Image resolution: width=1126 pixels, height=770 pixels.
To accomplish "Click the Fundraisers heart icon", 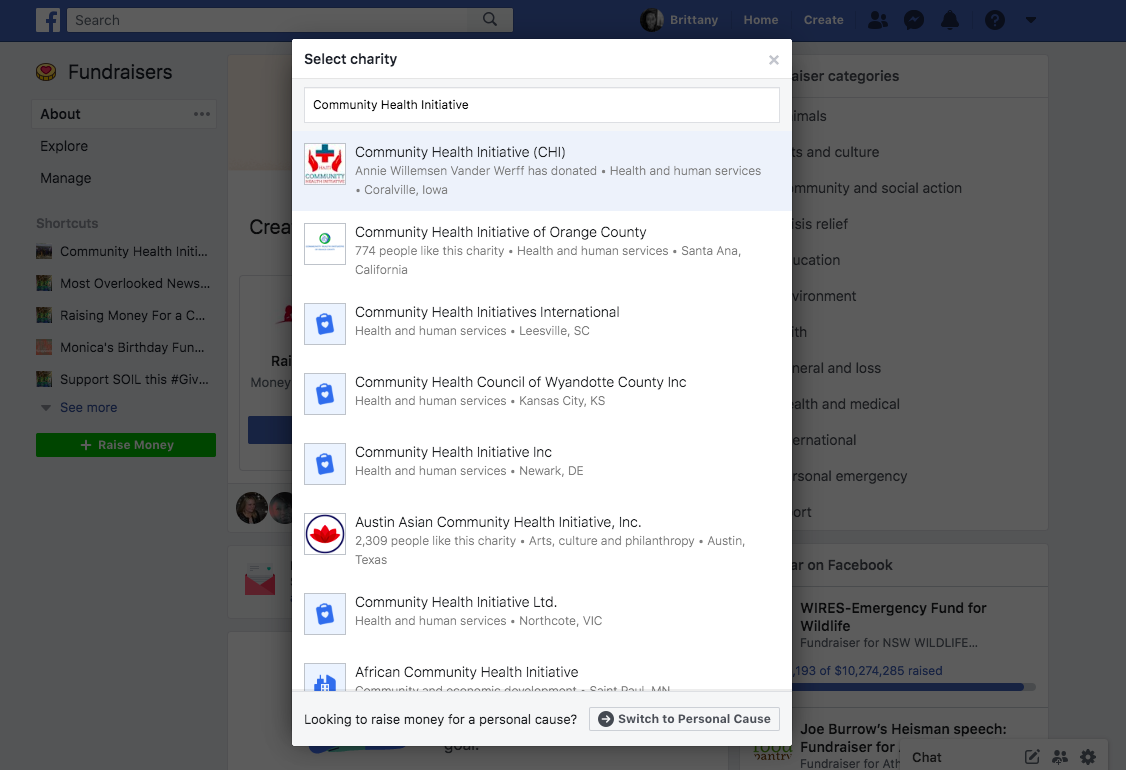I will click(46, 72).
